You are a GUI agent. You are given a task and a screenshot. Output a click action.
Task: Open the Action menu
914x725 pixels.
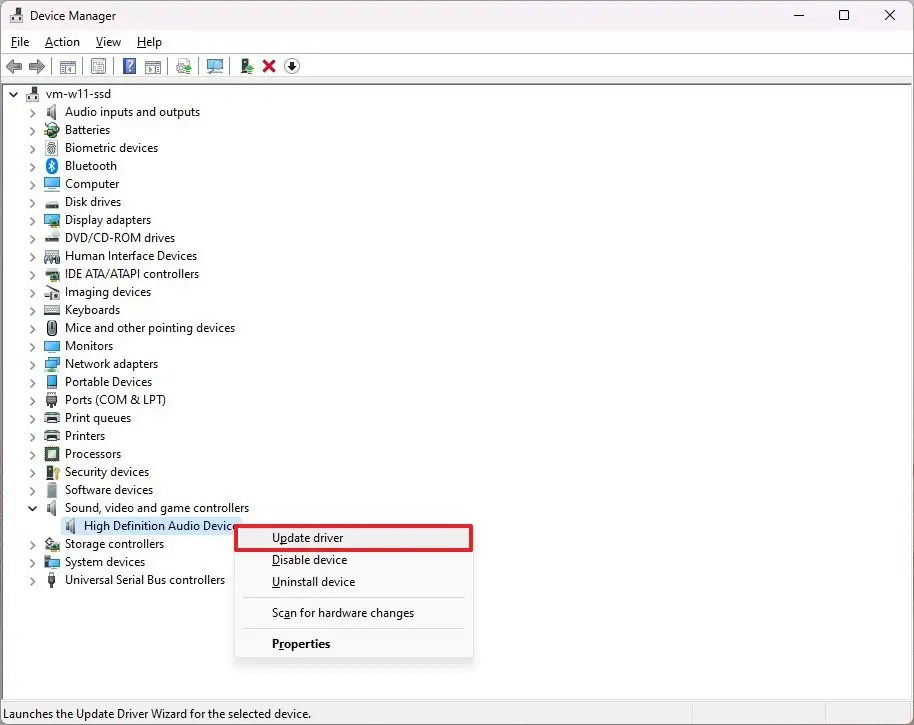pos(62,42)
